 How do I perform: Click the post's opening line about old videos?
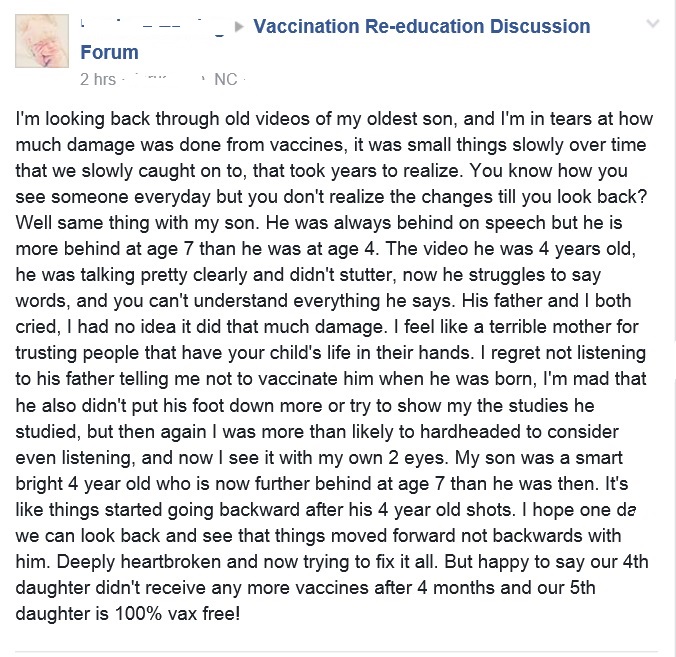(334, 119)
